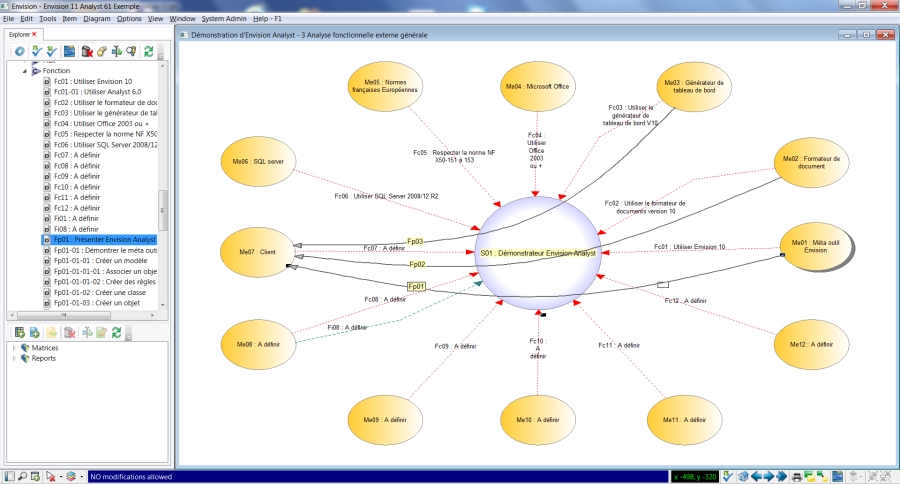Image resolution: width=900 pixels, height=484 pixels.
Task: Open the System Admin menu
Action: tap(224, 18)
